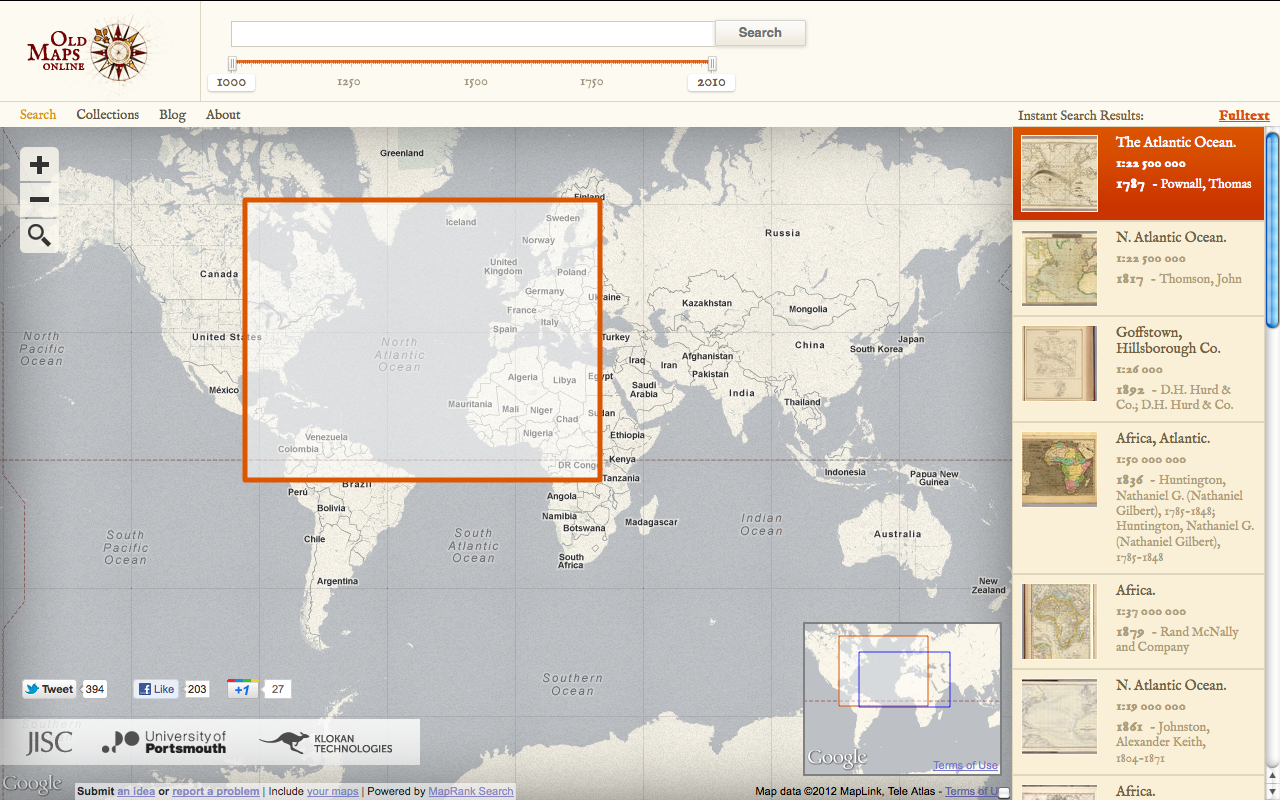
Task: Click the Canada label on the map
Action: pos(219,274)
